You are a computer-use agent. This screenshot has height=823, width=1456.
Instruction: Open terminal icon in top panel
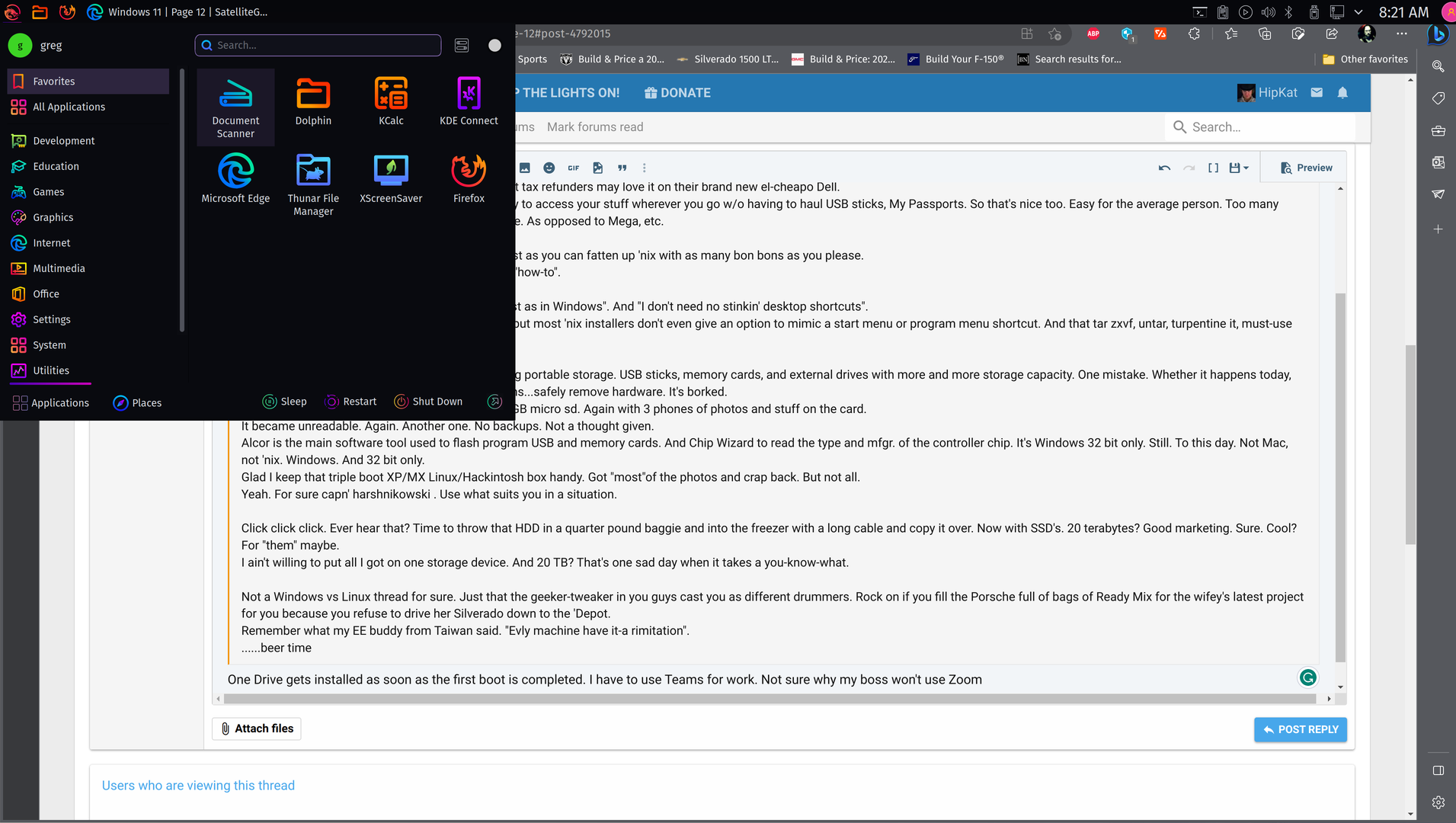[1200, 12]
